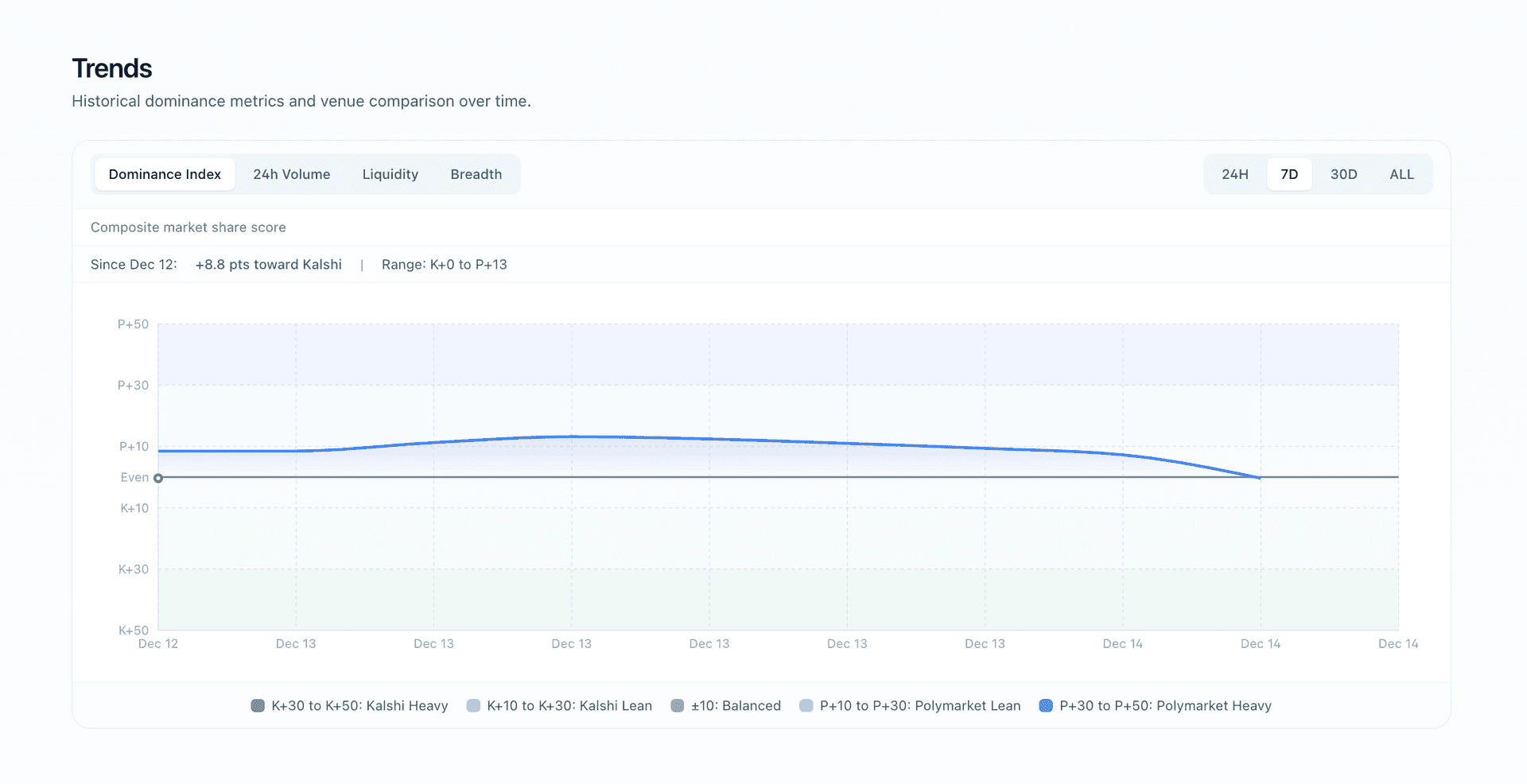Set time range to 24H

pyautogui.click(x=1234, y=174)
